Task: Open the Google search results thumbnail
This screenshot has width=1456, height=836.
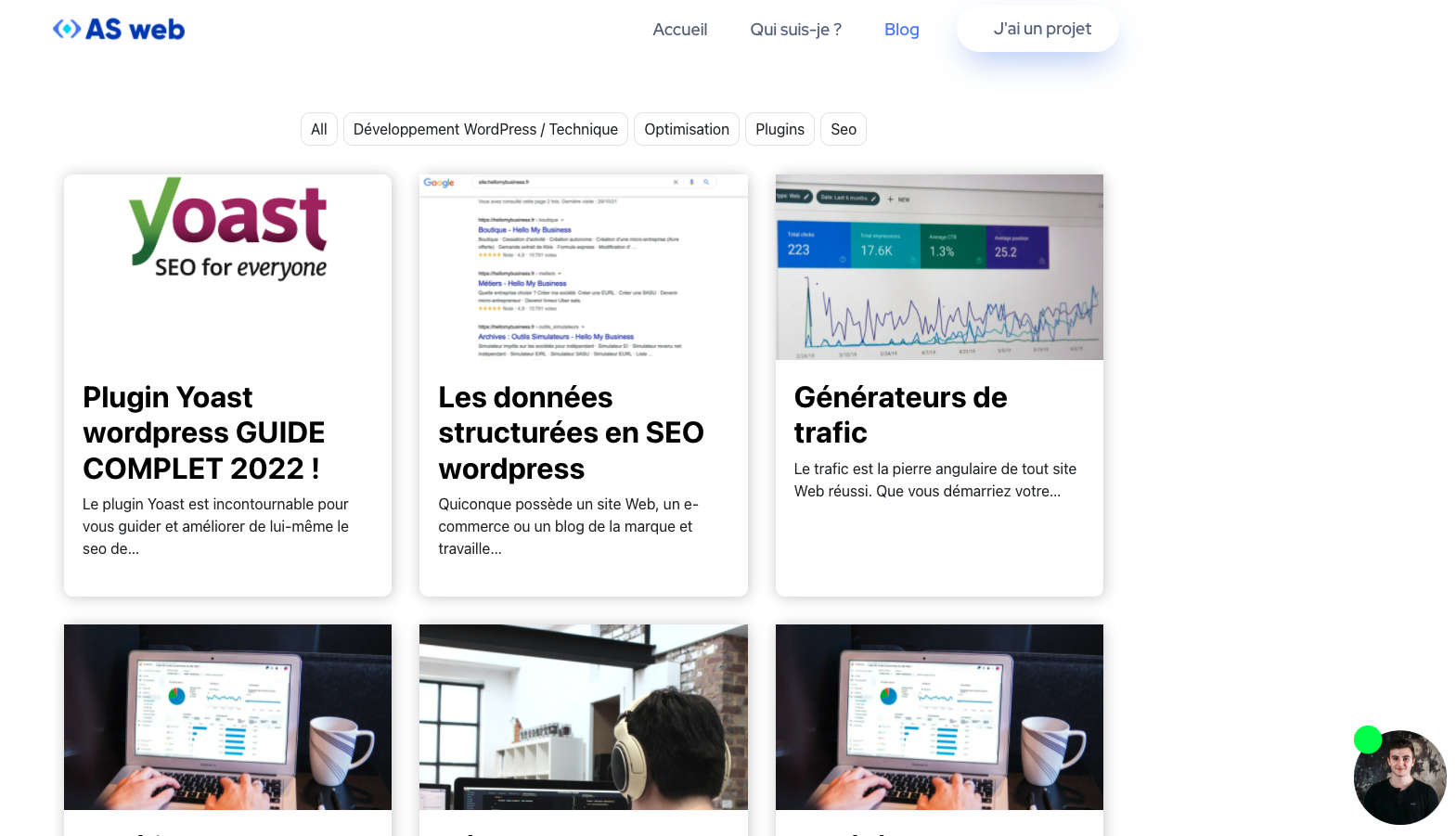Action: (584, 267)
